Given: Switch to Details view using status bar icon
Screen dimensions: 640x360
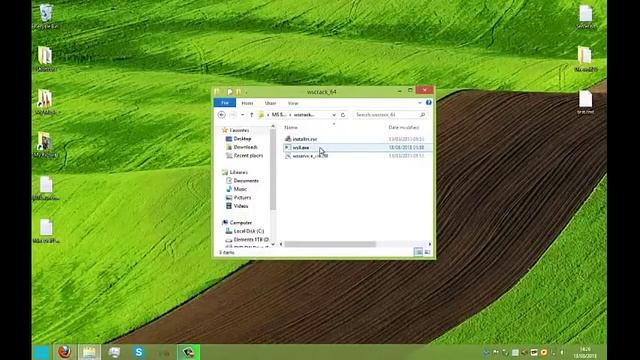Looking at the screenshot, I should point(418,252).
